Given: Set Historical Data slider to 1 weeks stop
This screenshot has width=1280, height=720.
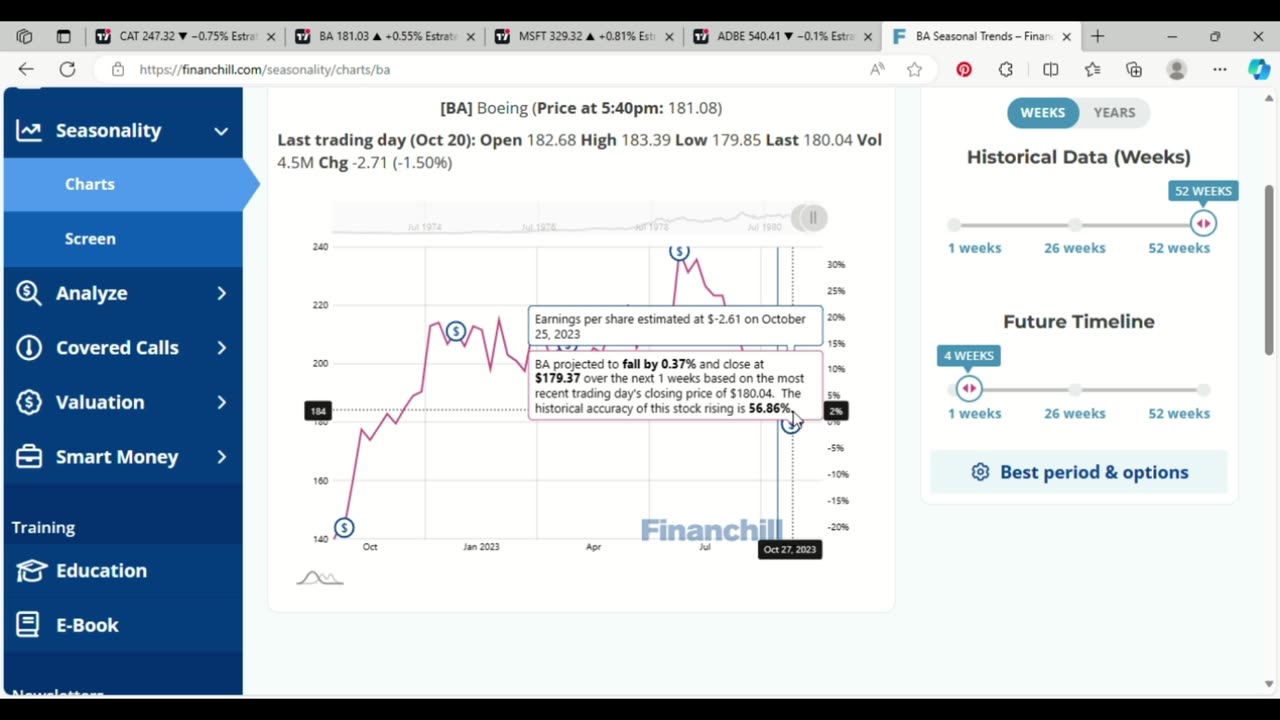Looking at the screenshot, I should (955, 225).
